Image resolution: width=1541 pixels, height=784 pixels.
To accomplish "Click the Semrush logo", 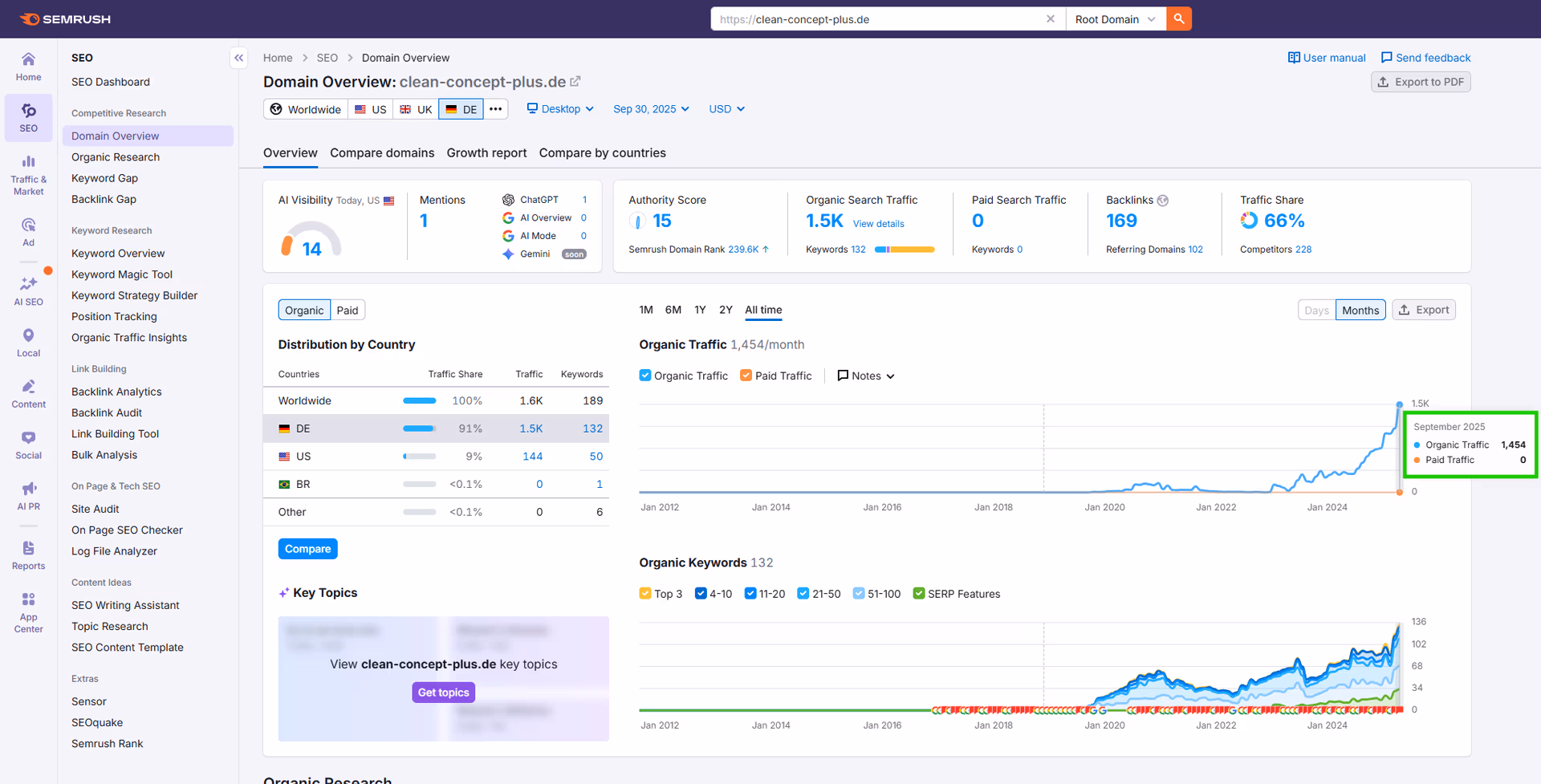I will [64, 18].
